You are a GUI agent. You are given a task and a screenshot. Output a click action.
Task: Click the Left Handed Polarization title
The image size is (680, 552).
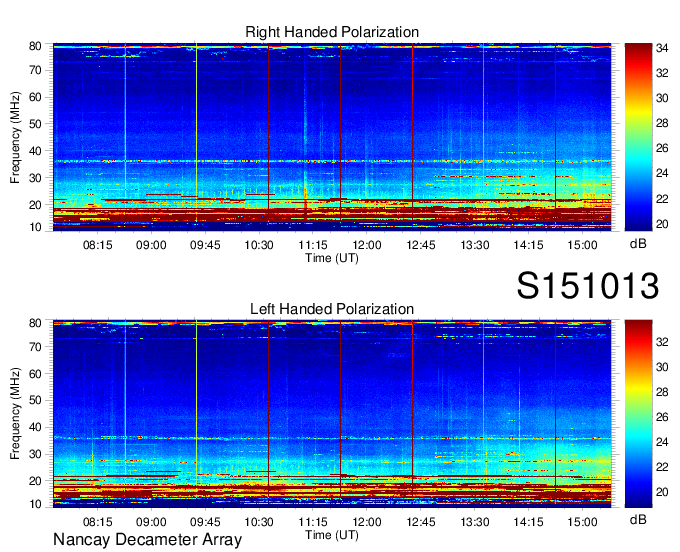(x=332, y=309)
